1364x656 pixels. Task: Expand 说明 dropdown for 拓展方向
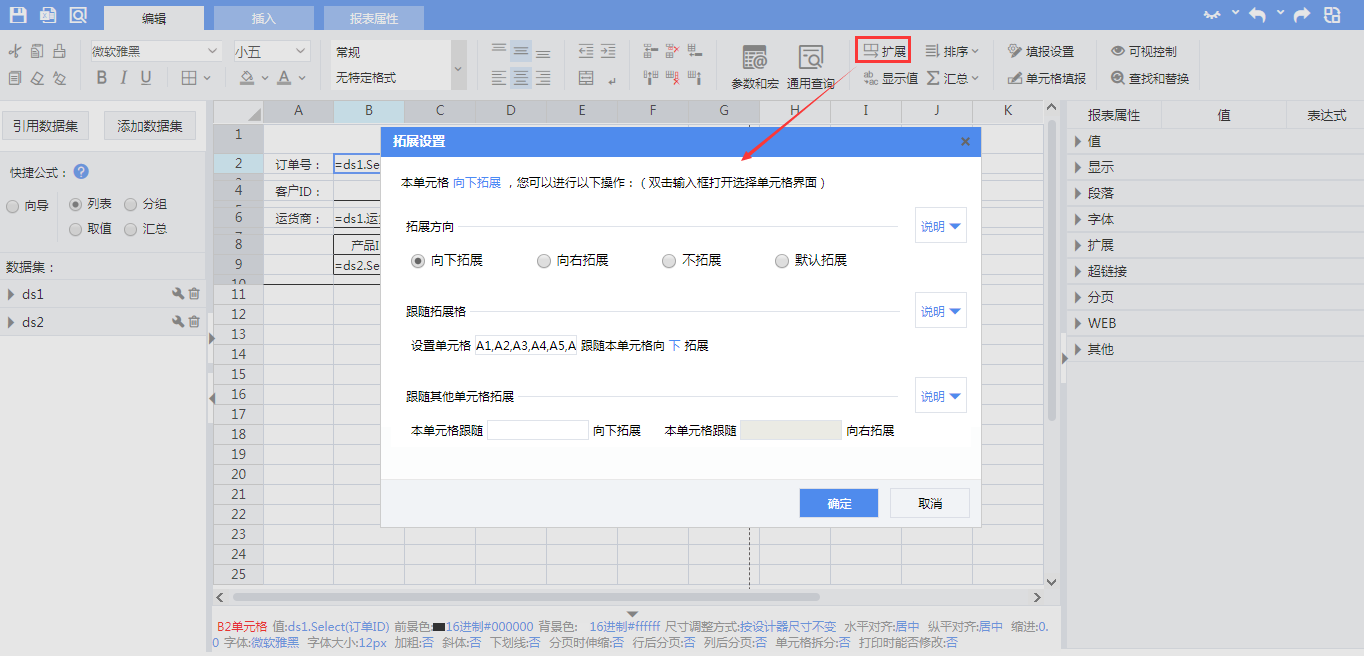941,226
